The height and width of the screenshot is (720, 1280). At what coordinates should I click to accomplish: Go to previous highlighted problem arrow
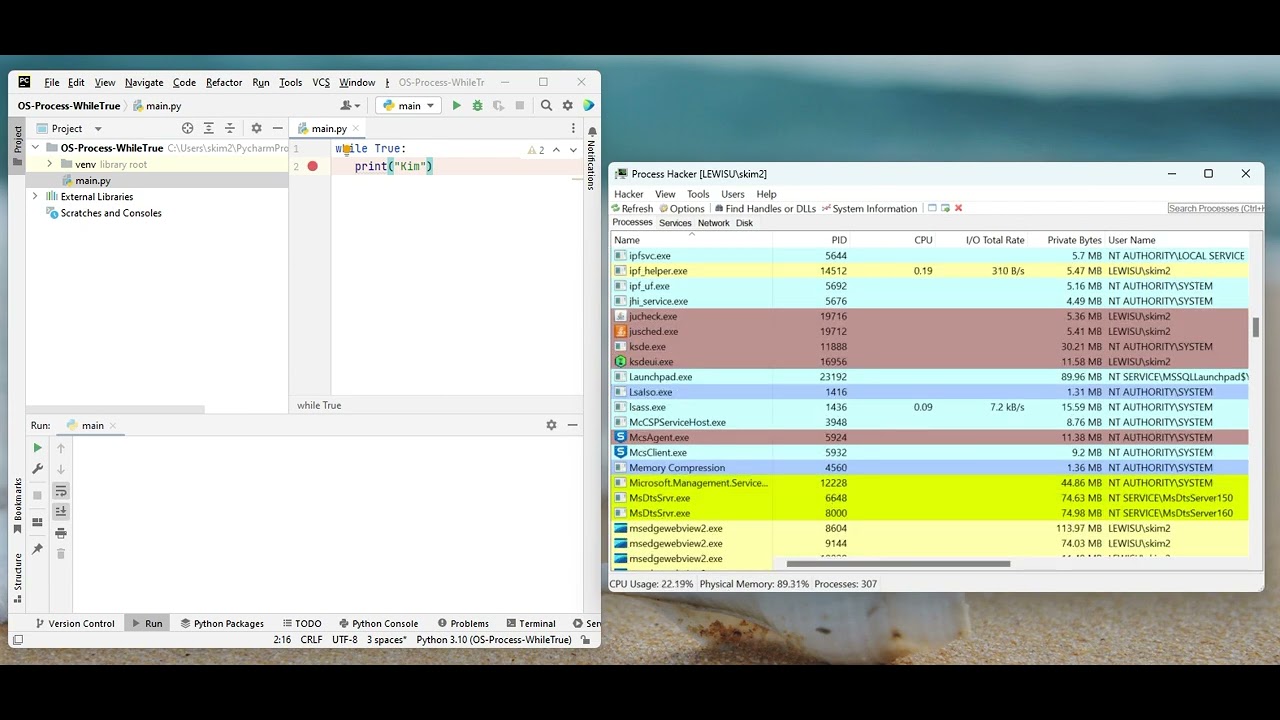(x=556, y=150)
